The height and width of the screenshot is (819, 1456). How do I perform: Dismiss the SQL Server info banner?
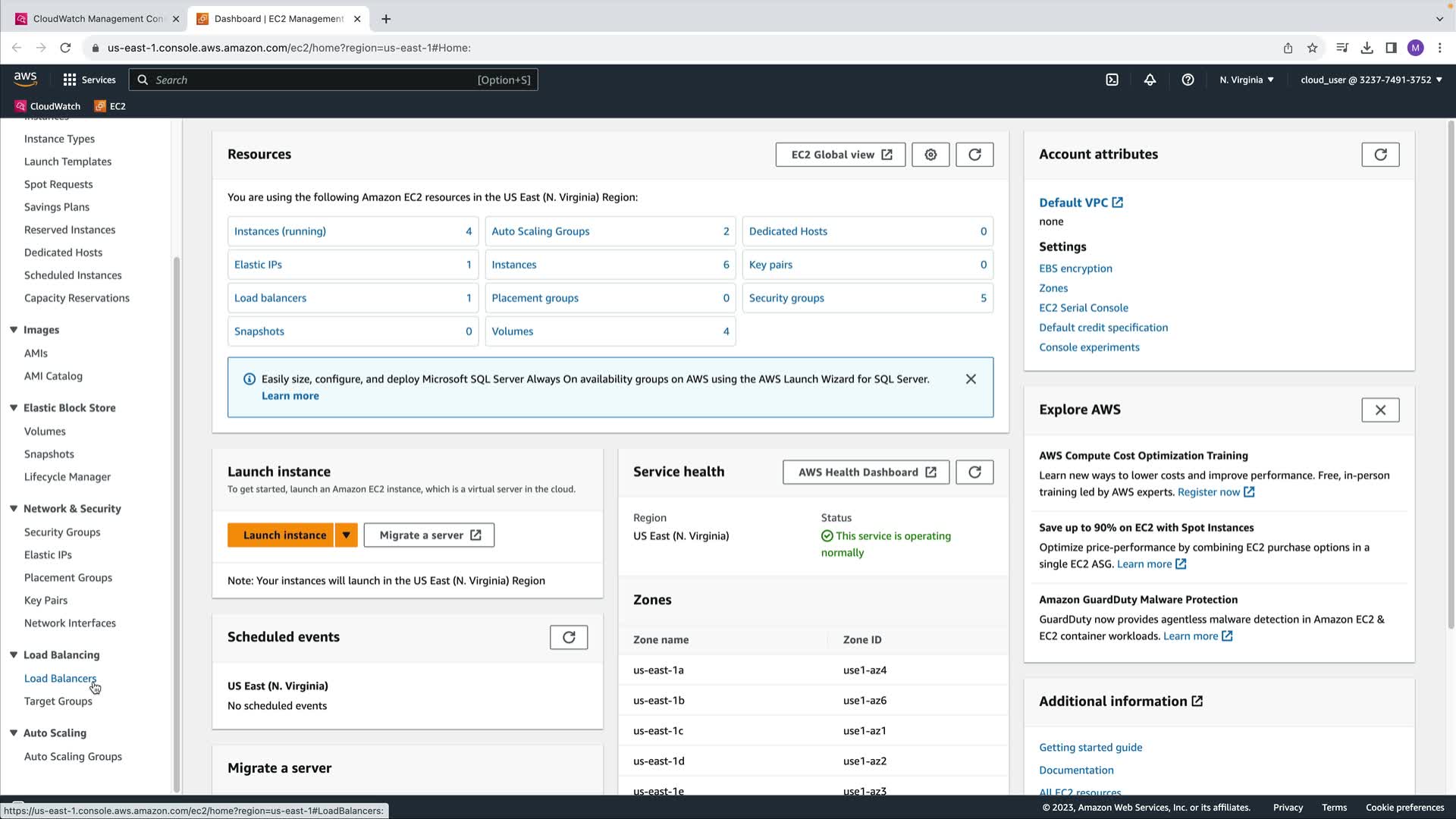pos(971,379)
